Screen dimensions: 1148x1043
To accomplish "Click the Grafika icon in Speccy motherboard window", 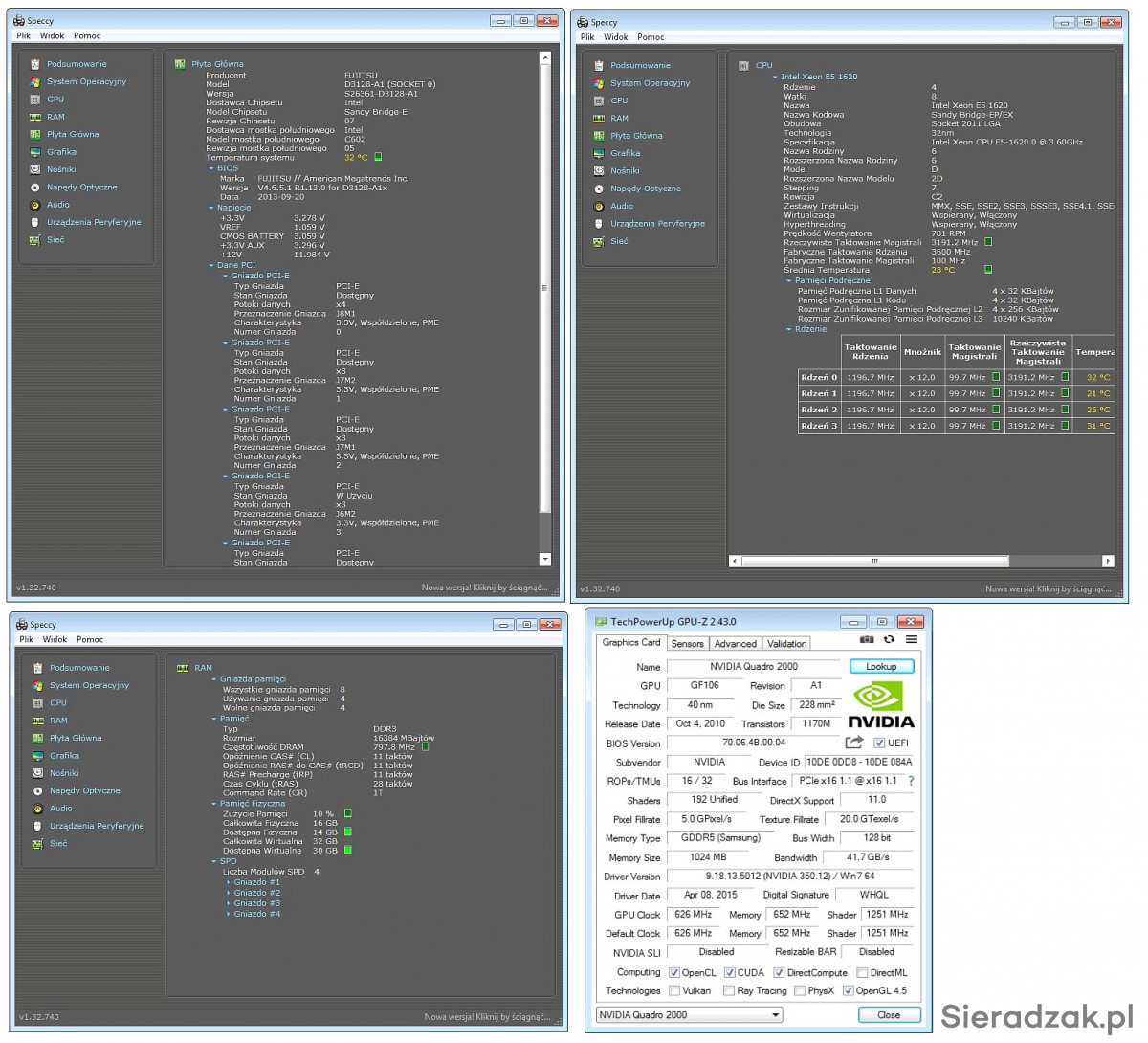I will [x=35, y=152].
